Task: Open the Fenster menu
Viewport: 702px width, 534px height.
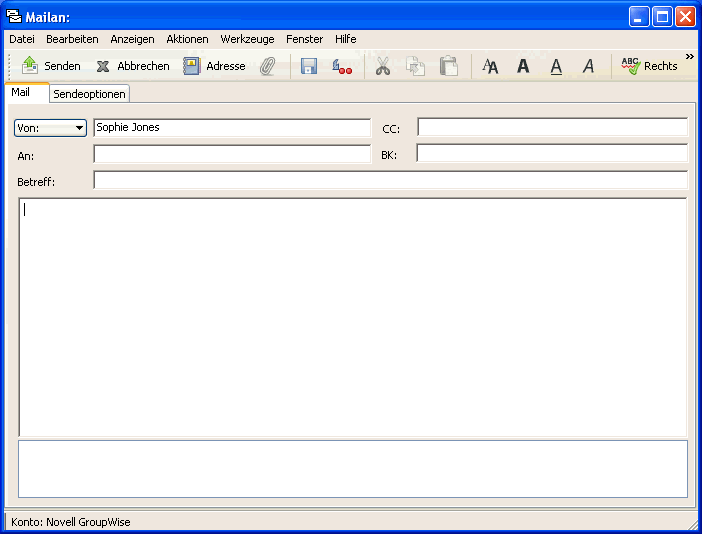Action: click(x=304, y=39)
